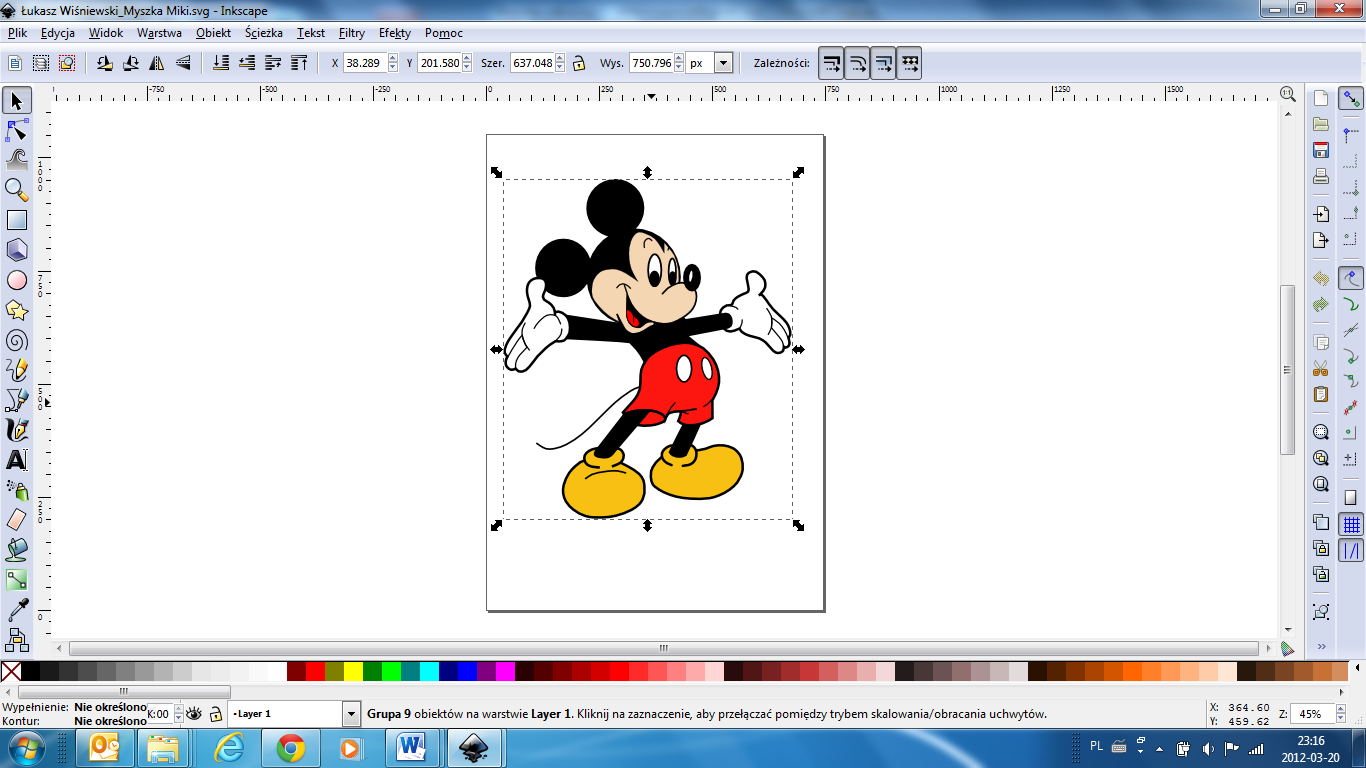Click the Szer. width input field
The width and height of the screenshot is (1366, 768).
tap(531, 63)
